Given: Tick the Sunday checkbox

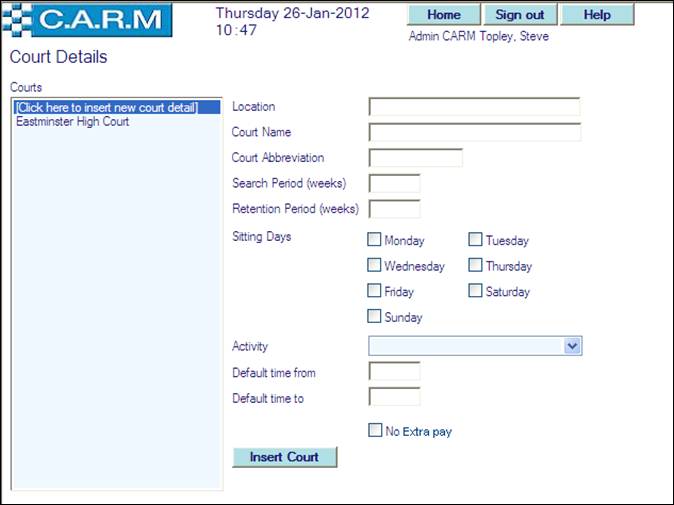Looking at the screenshot, I should tap(374, 317).
